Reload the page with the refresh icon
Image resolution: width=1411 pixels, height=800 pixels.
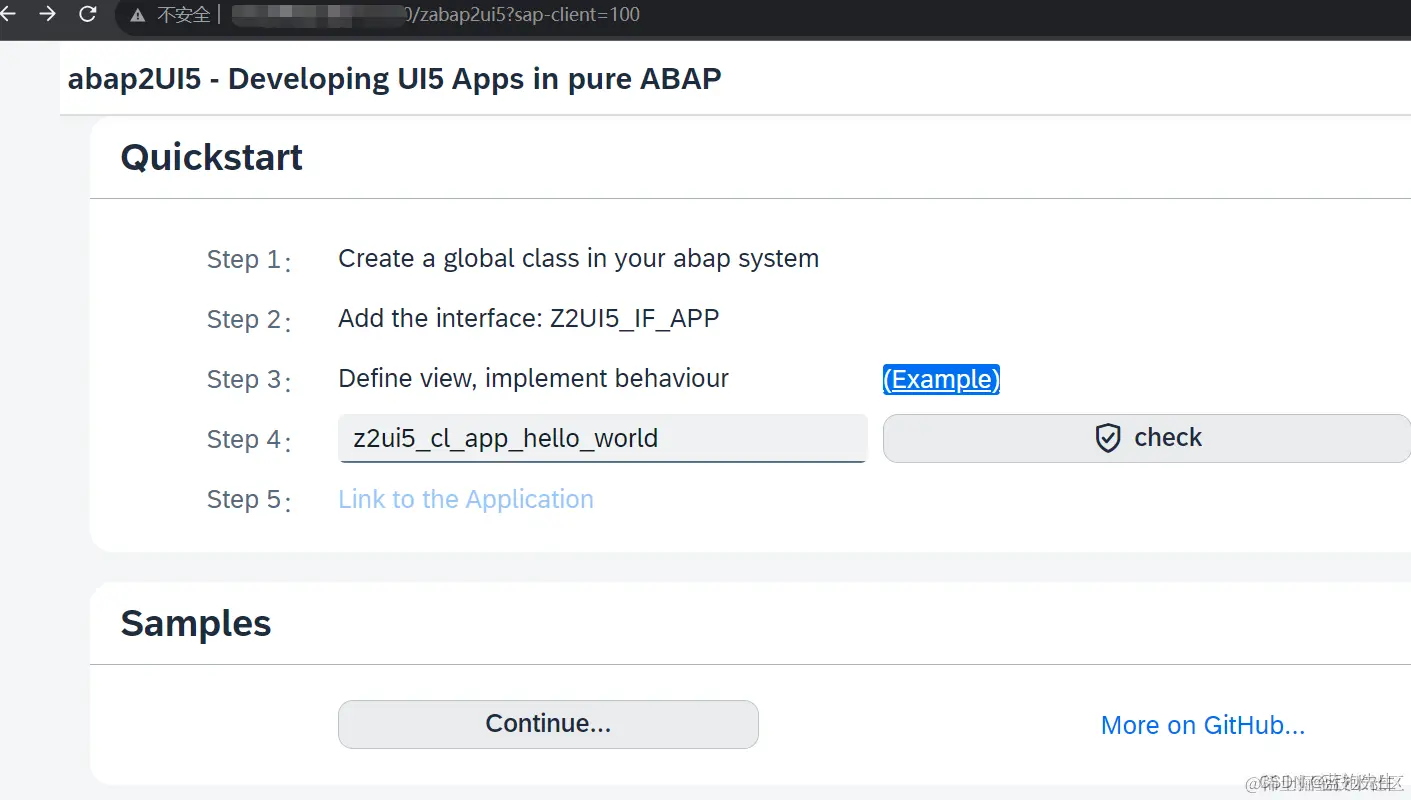[x=88, y=14]
